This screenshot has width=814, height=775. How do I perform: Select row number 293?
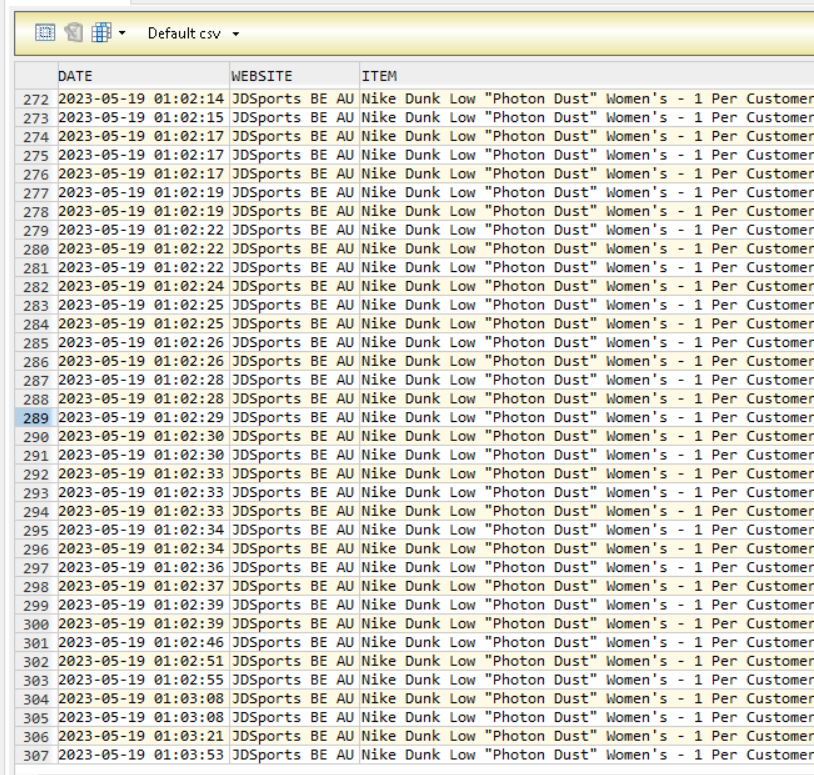tap(36, 493)
